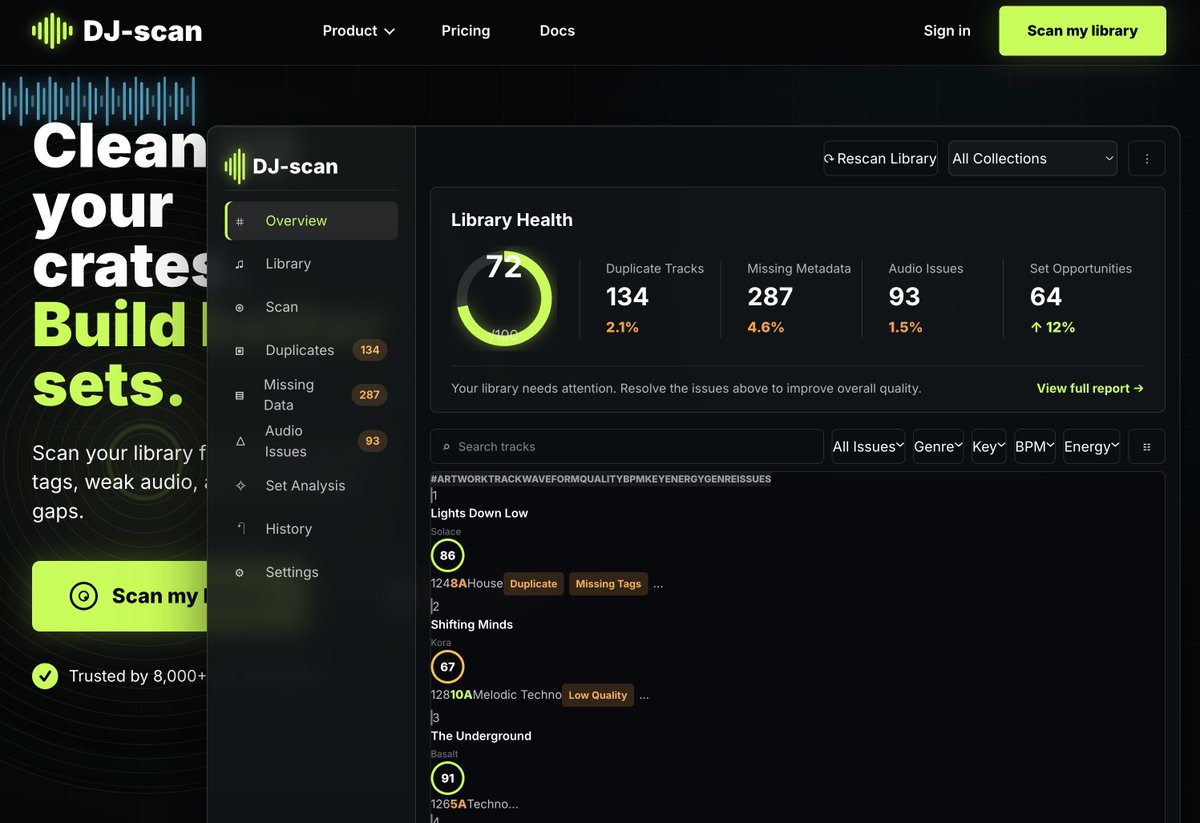Open the All Collections dropdown
1200x823 pixels.
click(x=1033, y=158)
